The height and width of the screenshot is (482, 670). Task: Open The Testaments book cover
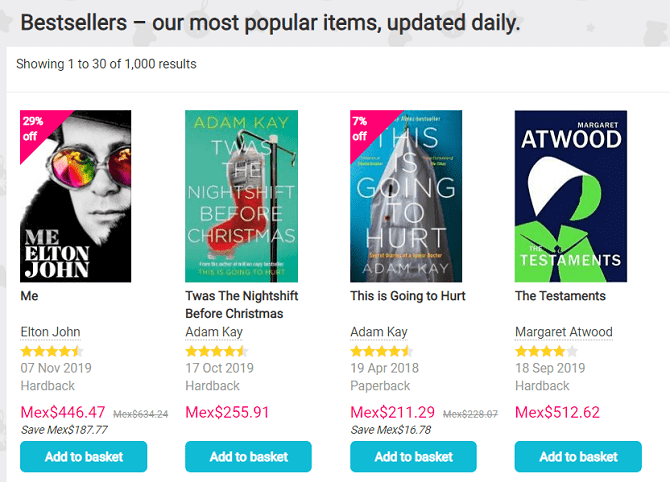coord(571,196)
